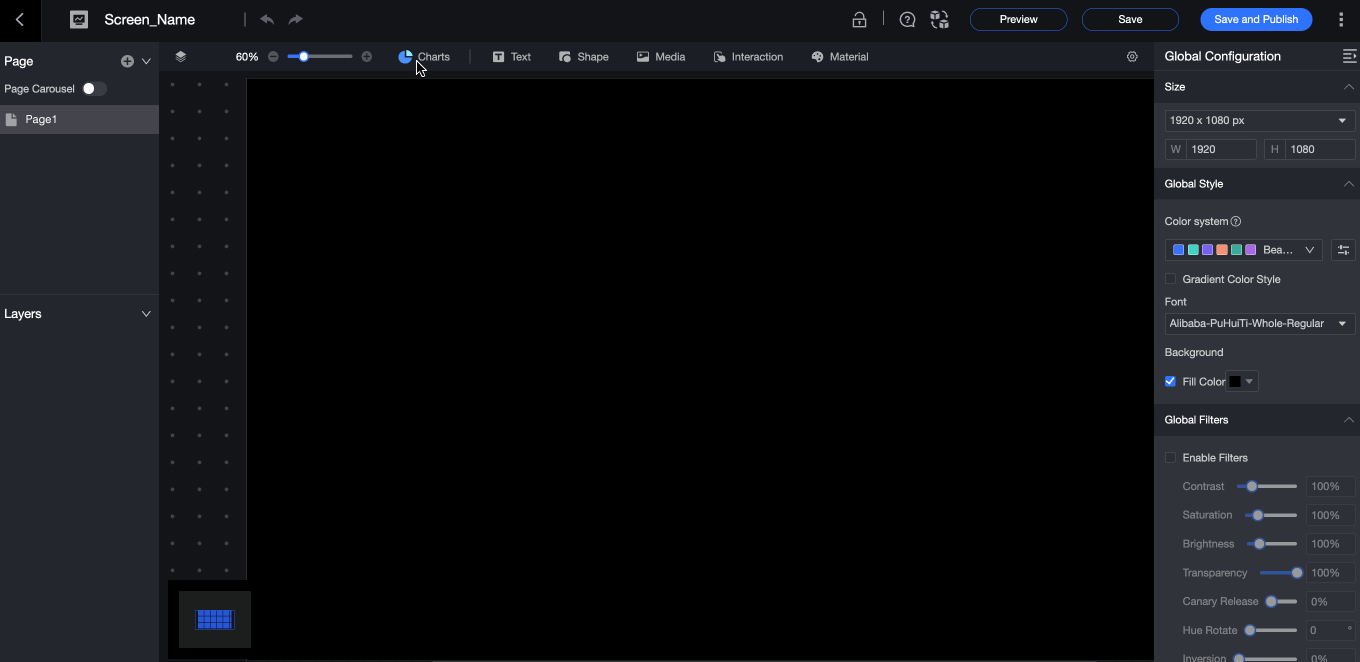Collapse the Layers panel
Viewport: 1360px width, 662px height.
click(146, 313)
